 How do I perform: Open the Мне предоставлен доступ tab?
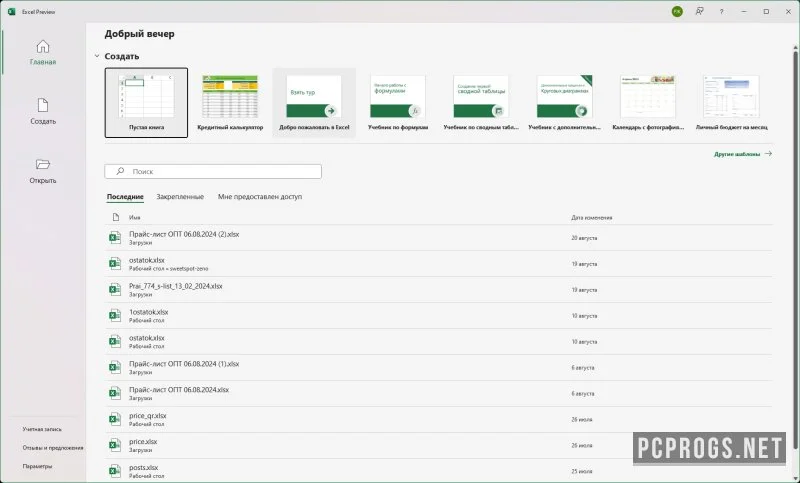[260, 196]
